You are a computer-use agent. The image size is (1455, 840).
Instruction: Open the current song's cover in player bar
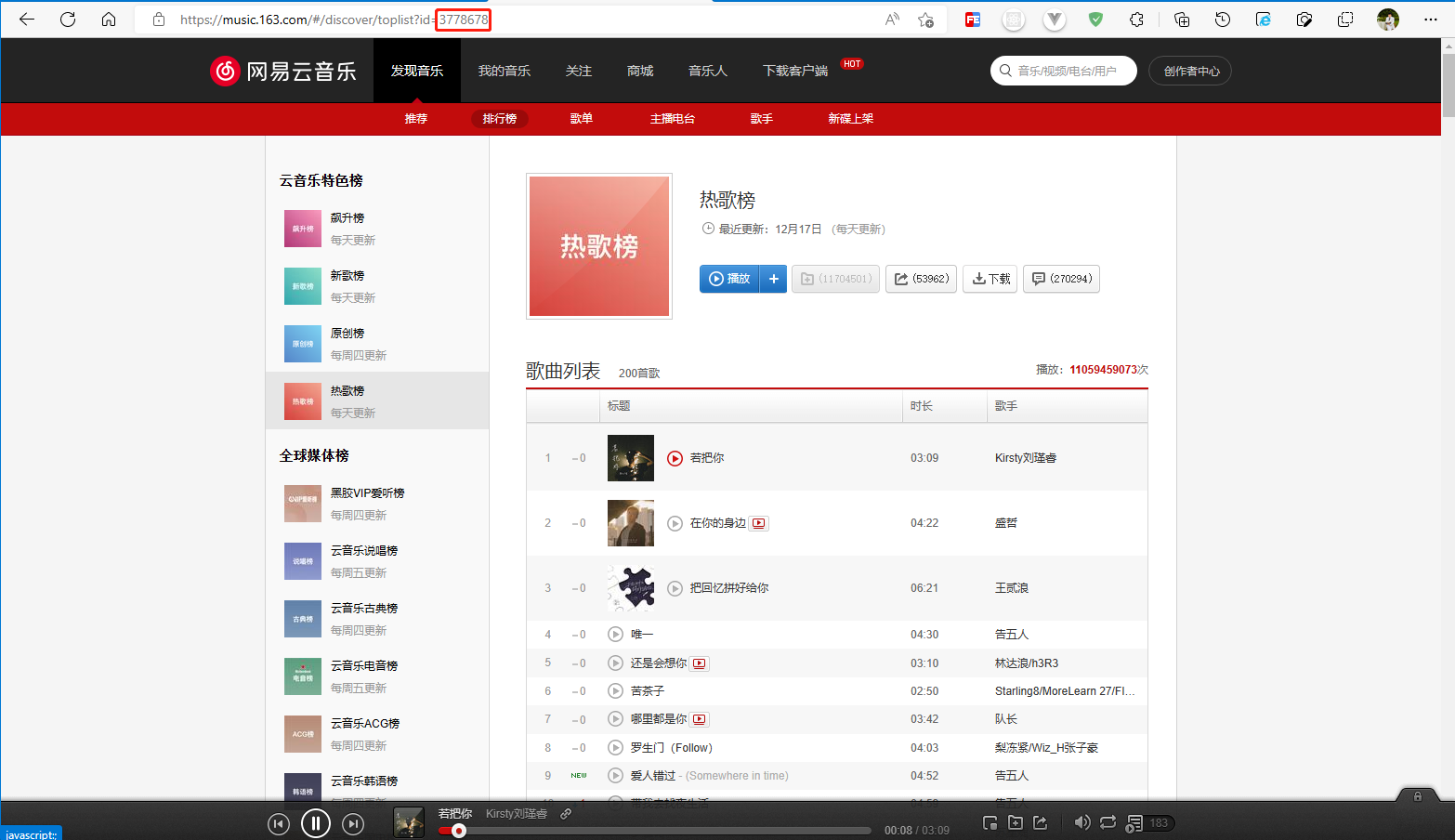(x=409, y=823)
